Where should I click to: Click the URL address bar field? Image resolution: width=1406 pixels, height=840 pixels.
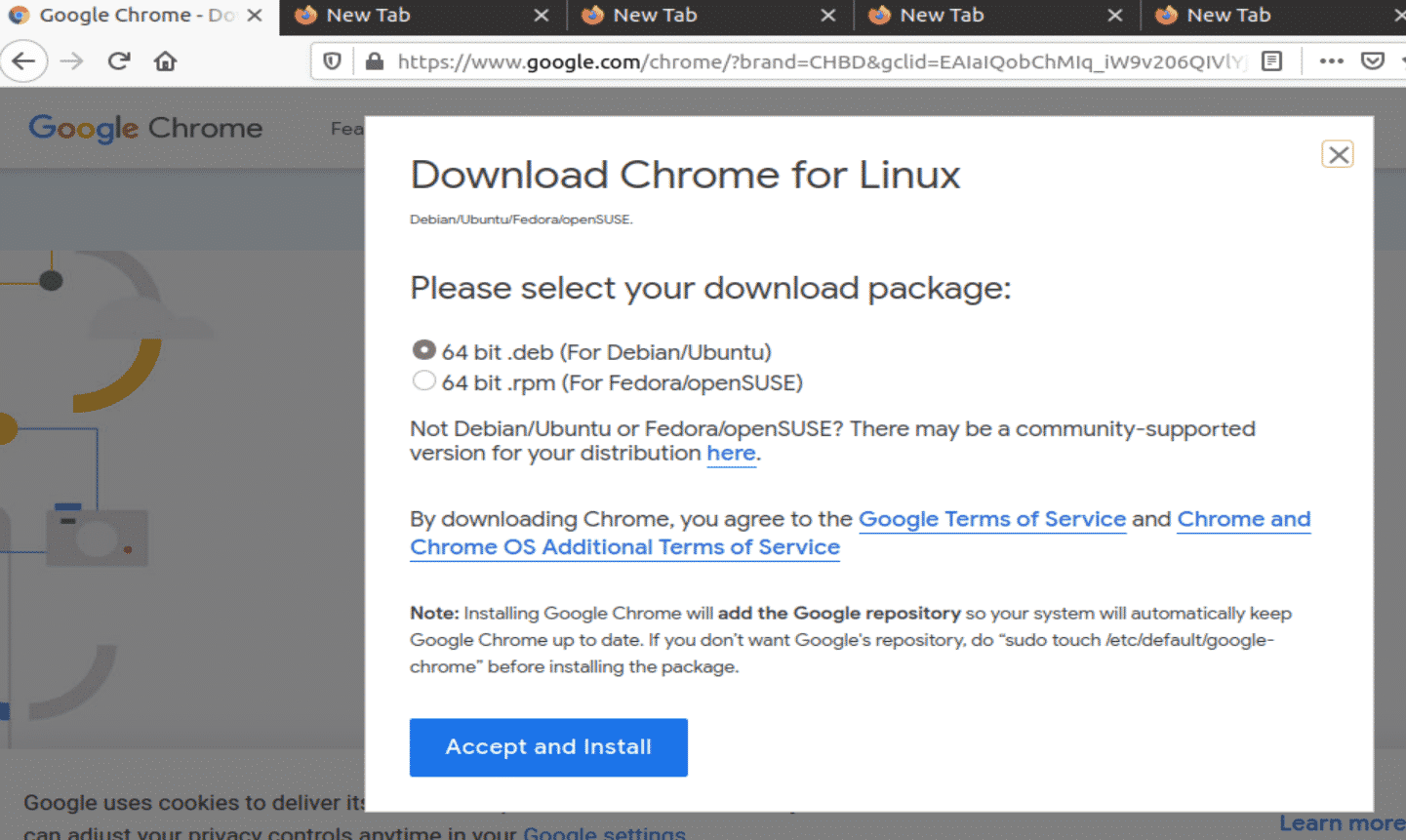[x=820, y=61]
